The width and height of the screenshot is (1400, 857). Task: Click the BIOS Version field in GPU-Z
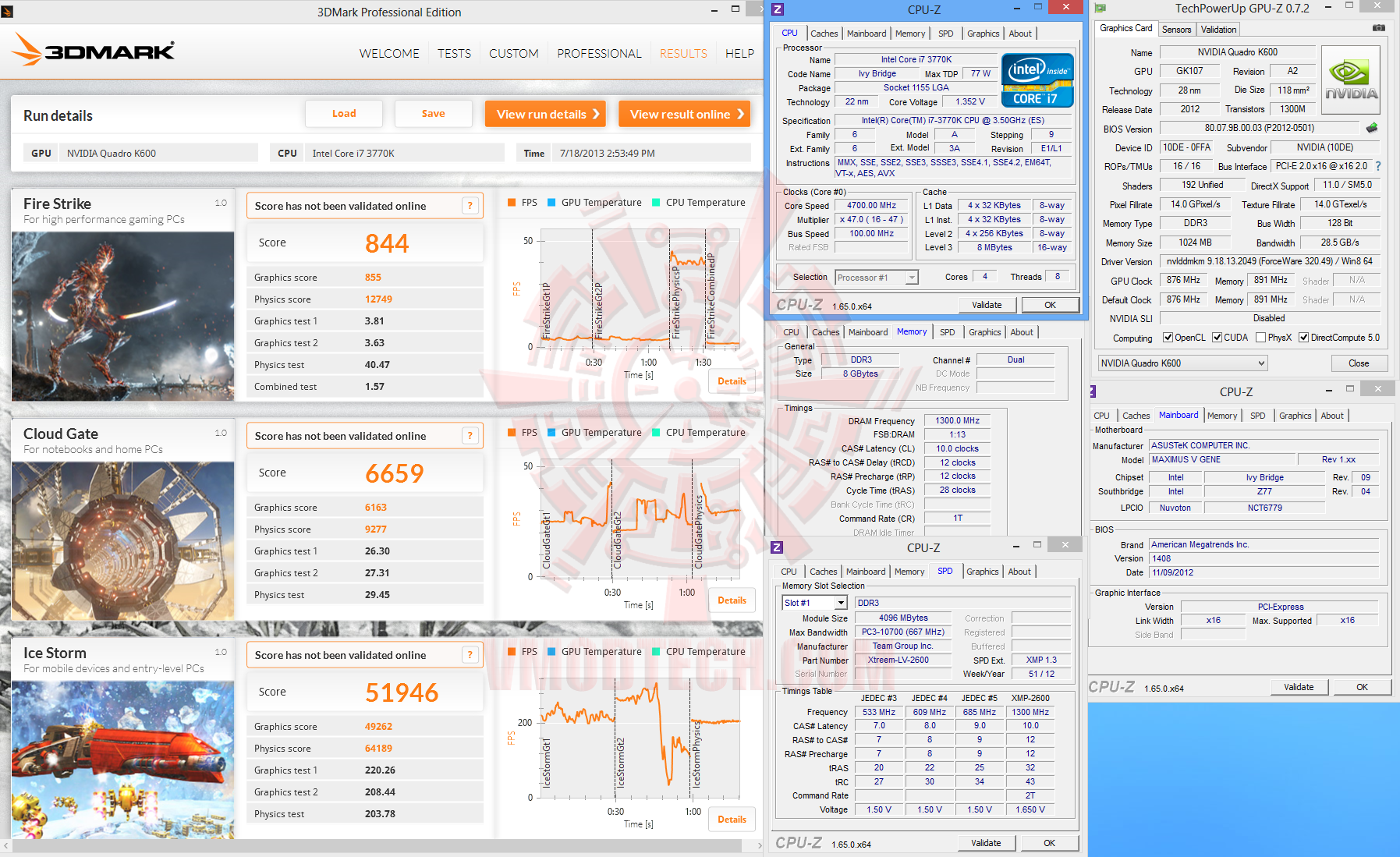(1260, 128)
